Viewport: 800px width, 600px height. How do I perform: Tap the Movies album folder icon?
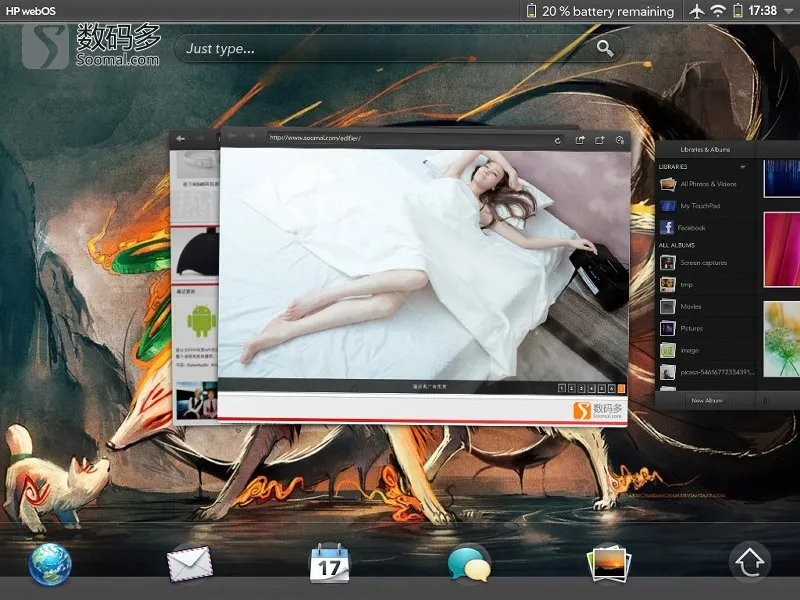coord(667,307)
